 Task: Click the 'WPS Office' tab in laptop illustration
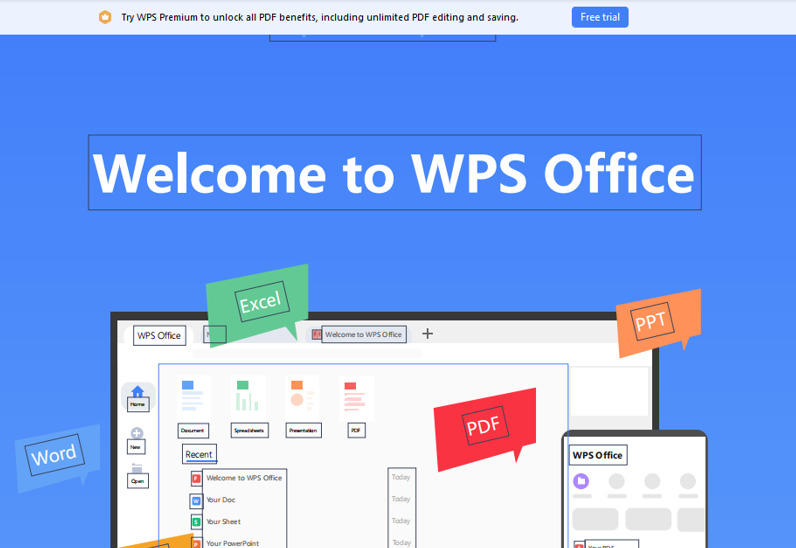(159, 336)
